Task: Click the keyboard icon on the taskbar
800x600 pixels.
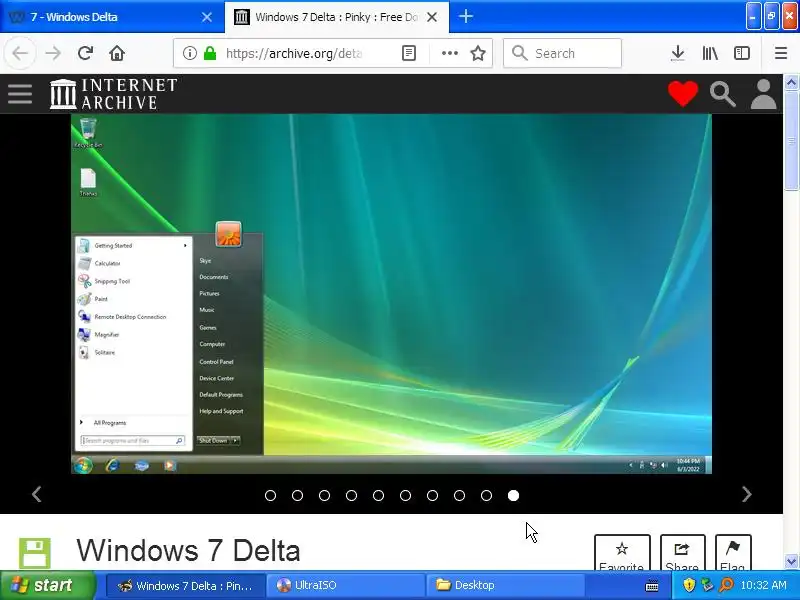Action: pyautogui.click(x=652, y=586)
